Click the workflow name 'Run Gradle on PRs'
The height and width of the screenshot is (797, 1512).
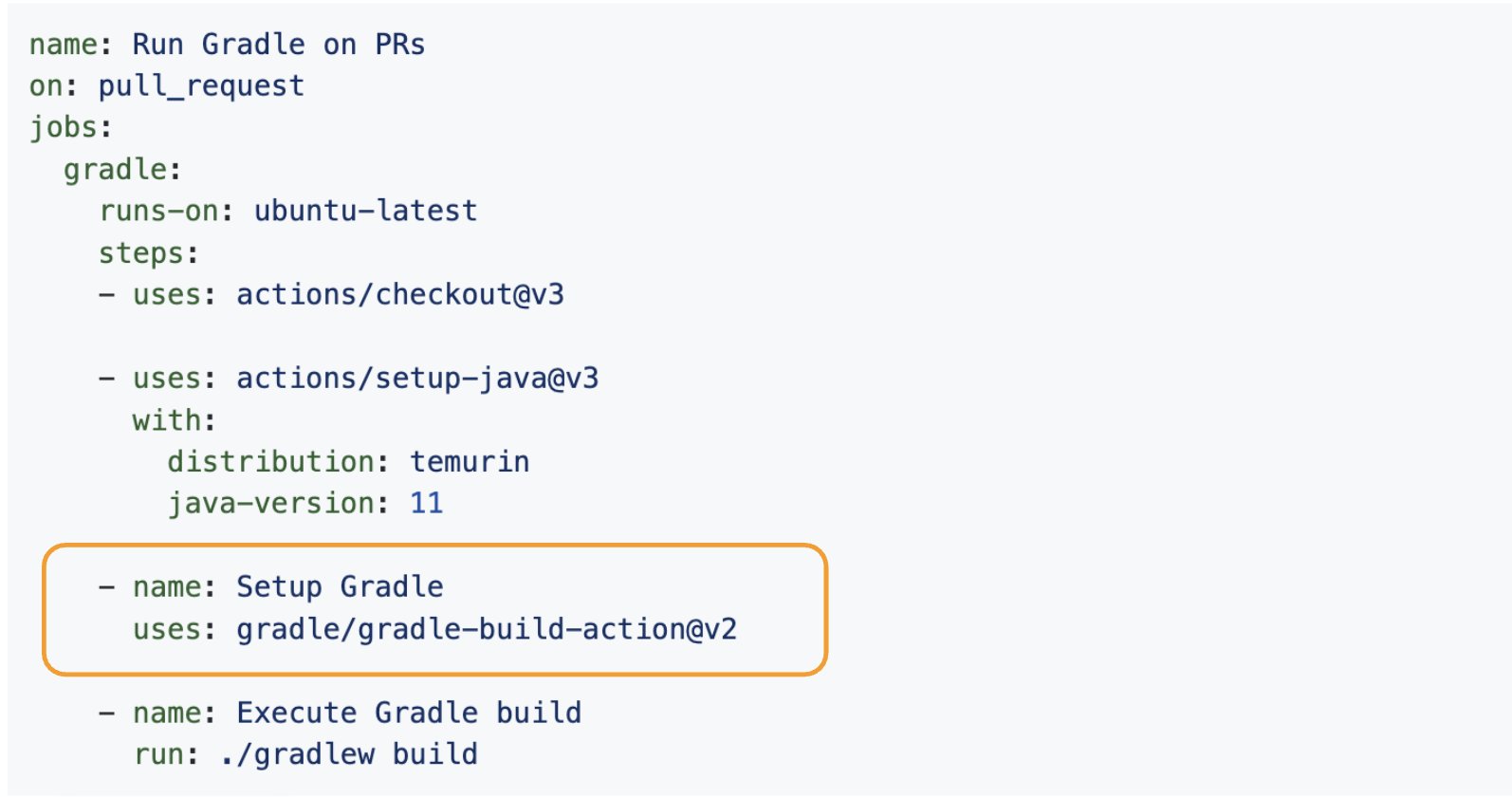279,45
